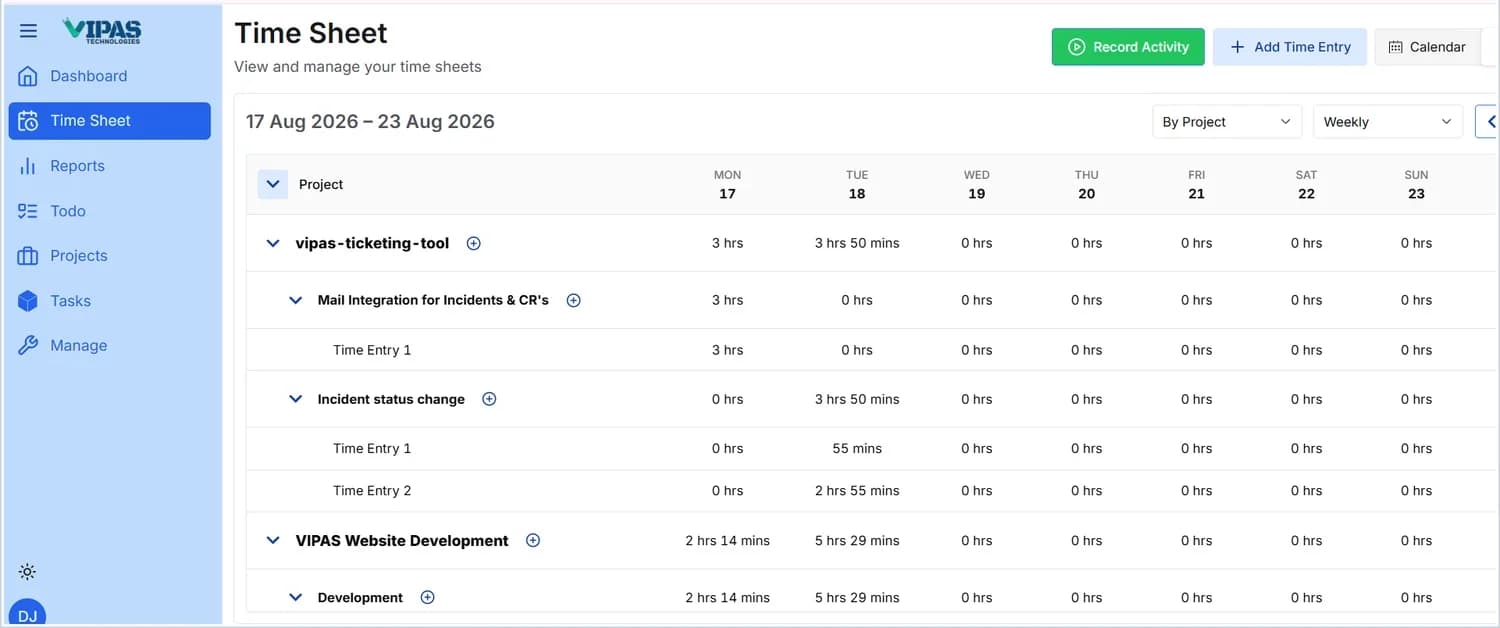The height and width of the screenshot is (628, 1500).
Task: Click the TUE 18 column header
Action: pyautogui.click(x=857, y=184)
